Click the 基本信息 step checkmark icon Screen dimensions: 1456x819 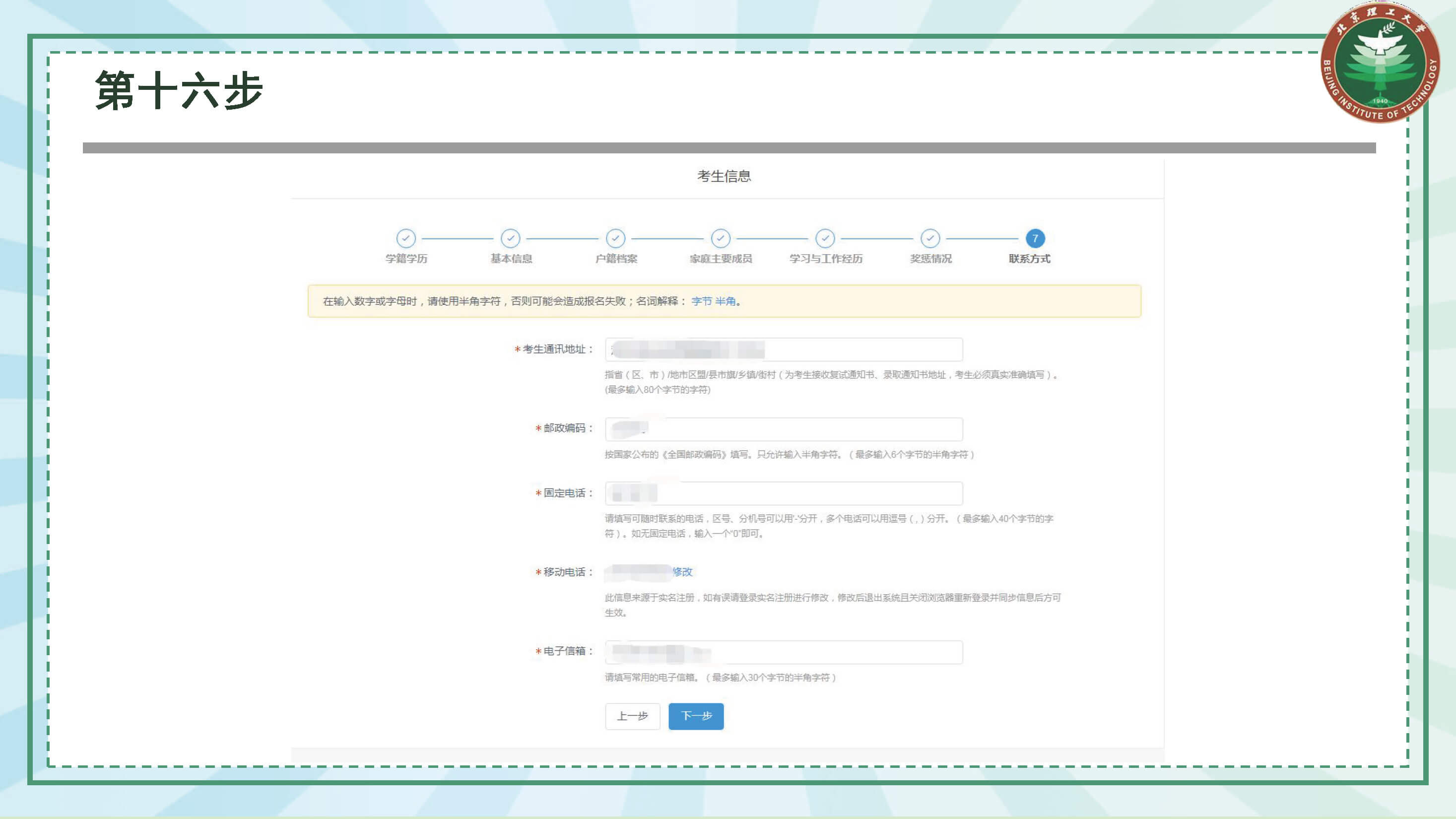click(x=510, y=239)
